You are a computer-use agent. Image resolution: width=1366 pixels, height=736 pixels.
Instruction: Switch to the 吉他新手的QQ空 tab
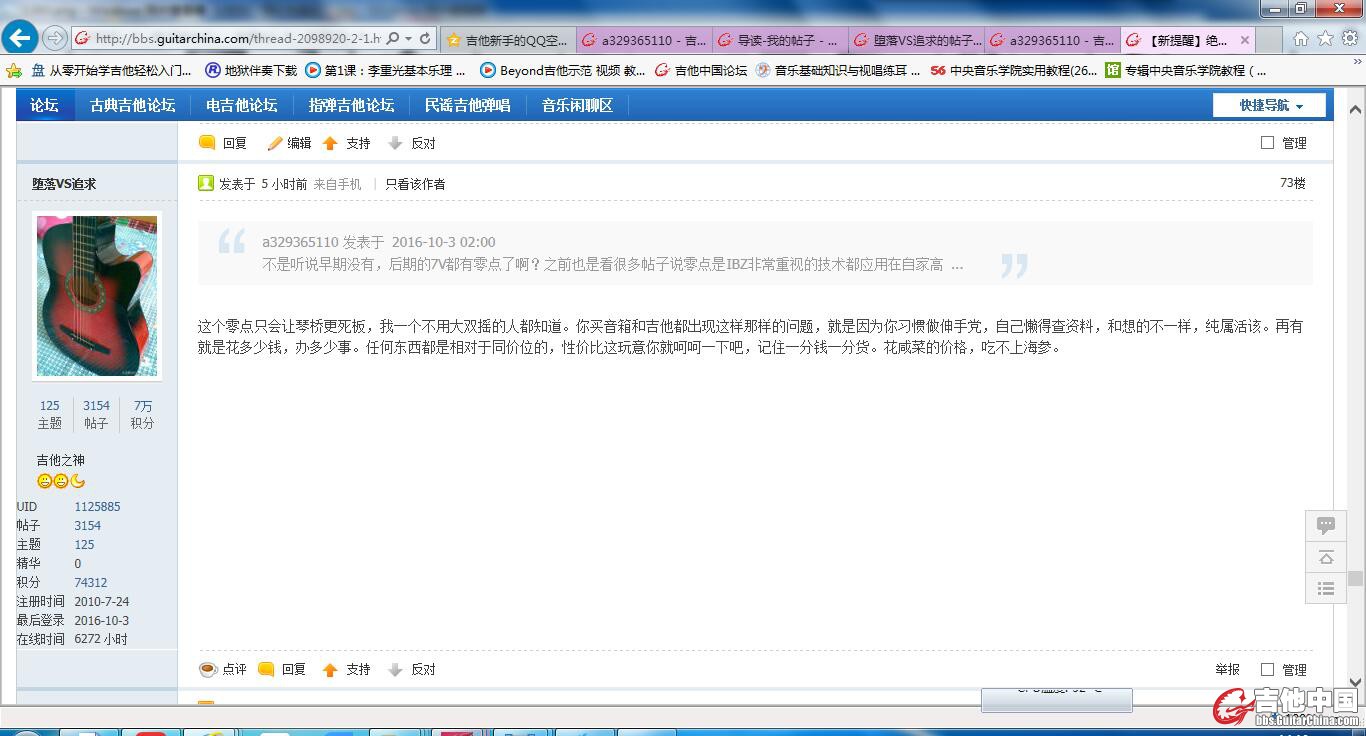[x=508, y=40]
